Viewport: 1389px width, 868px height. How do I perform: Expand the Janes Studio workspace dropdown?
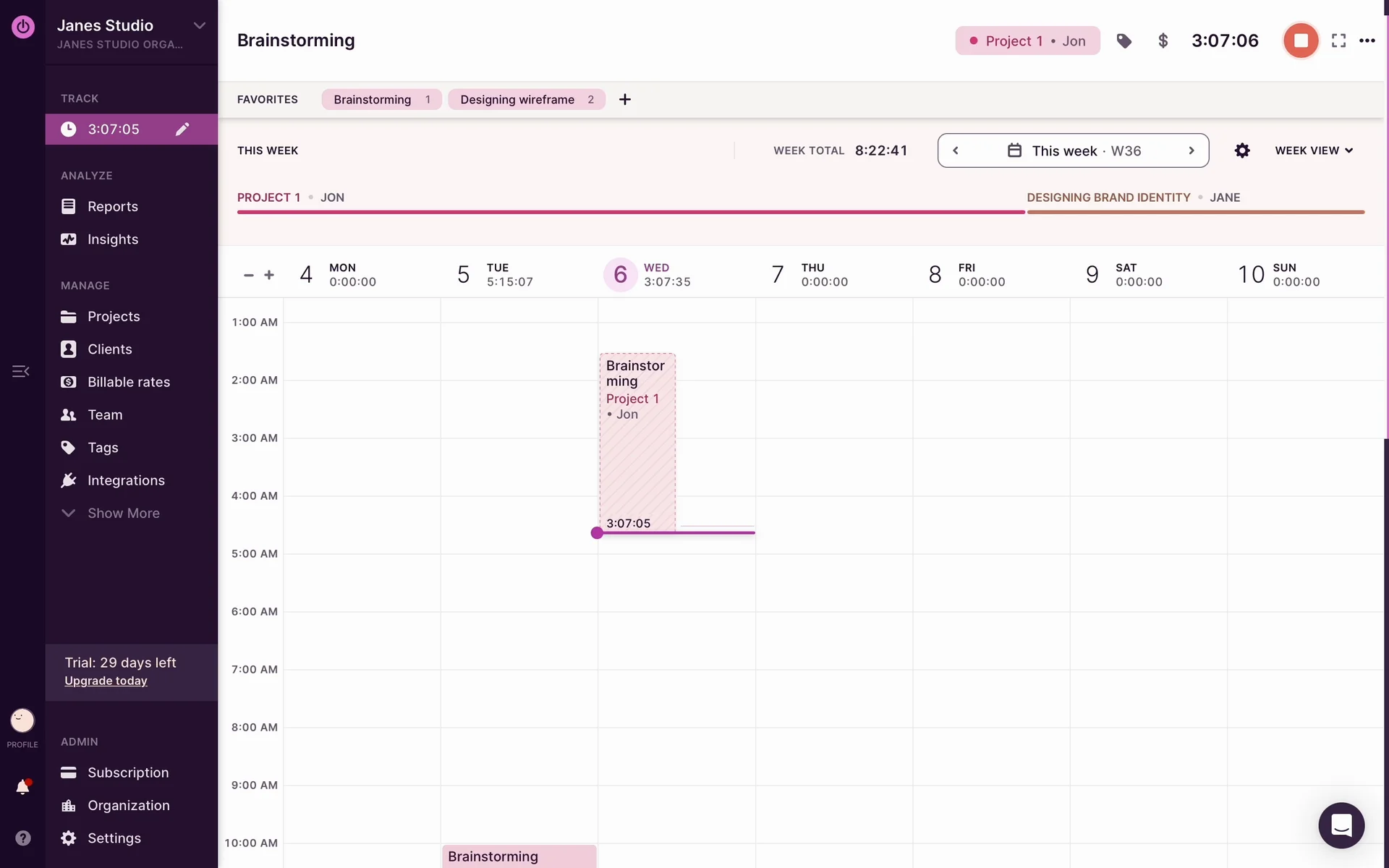[200, 25]
